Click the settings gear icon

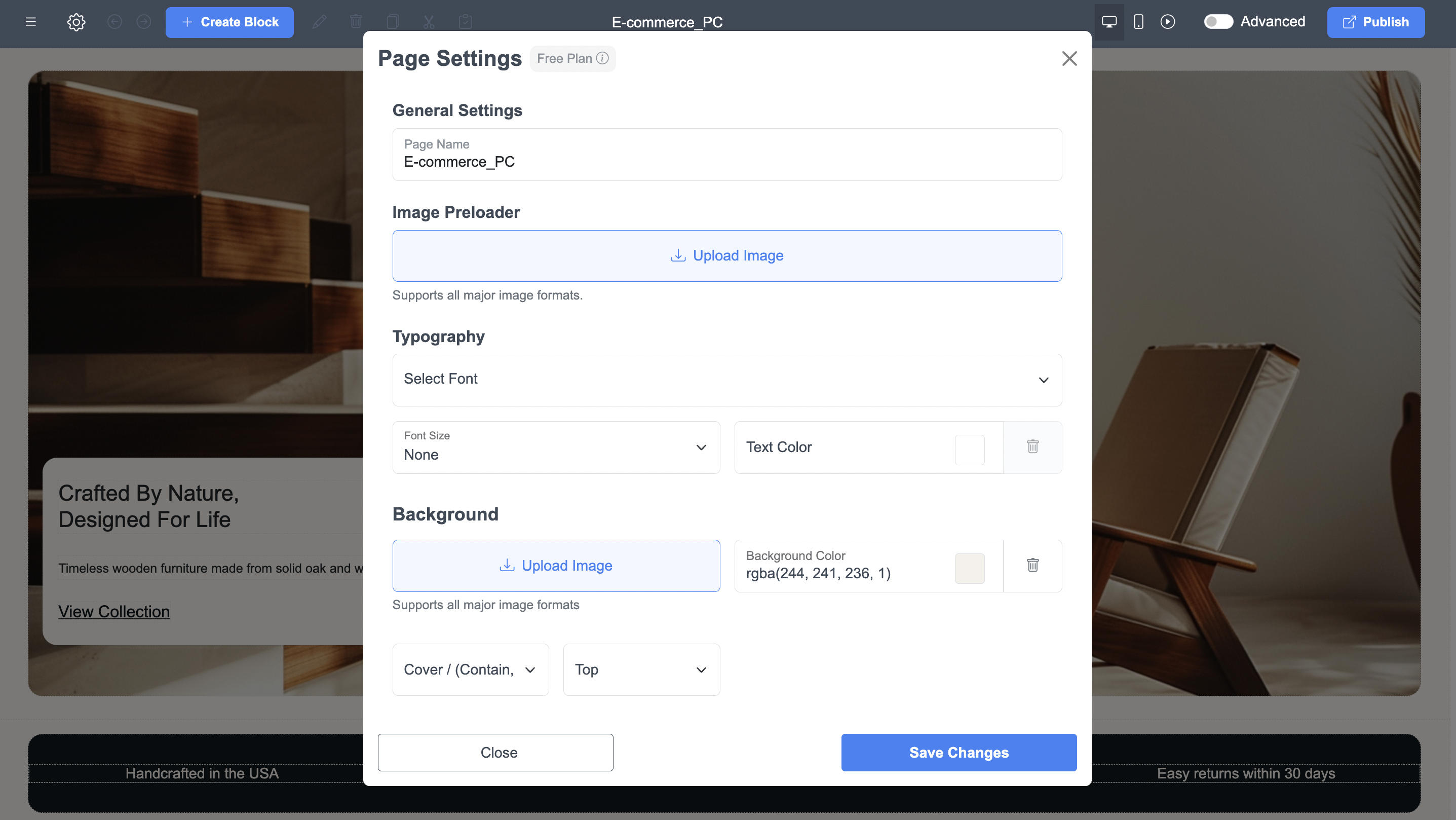(x=76, y=22)
